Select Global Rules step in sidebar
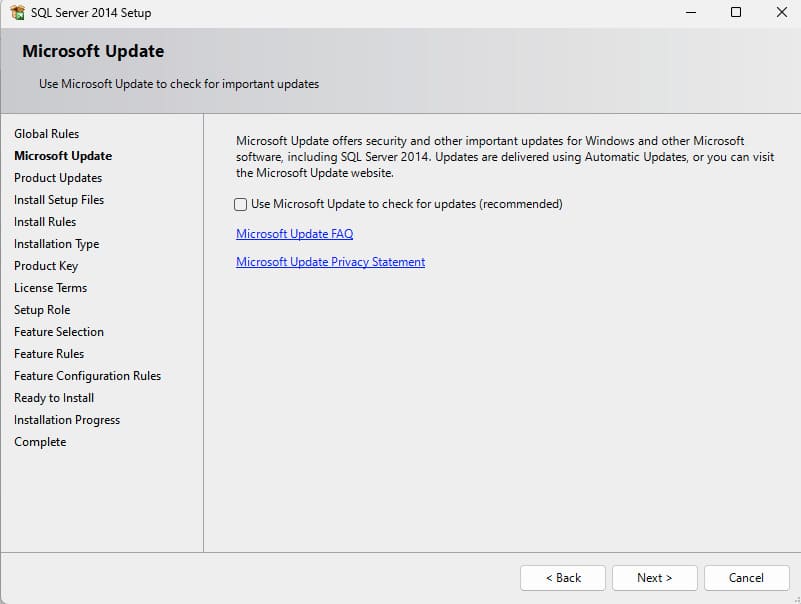This screenshot has height=604, width=801. click(x=46, y=134)
